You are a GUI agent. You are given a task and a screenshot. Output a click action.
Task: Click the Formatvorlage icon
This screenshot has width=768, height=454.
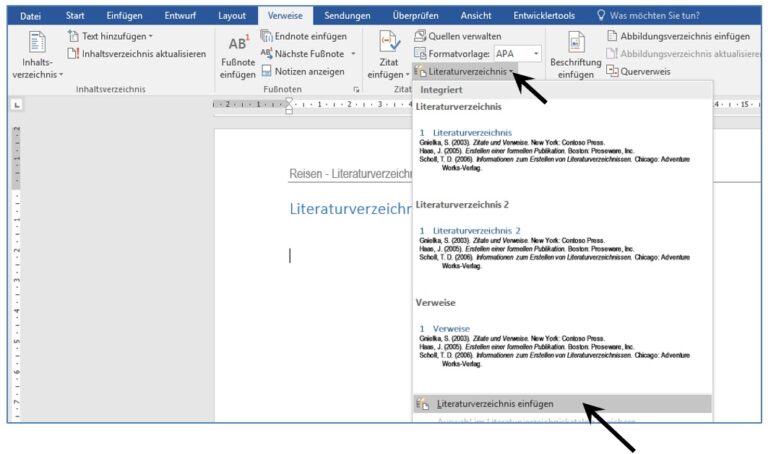[420, 54]
